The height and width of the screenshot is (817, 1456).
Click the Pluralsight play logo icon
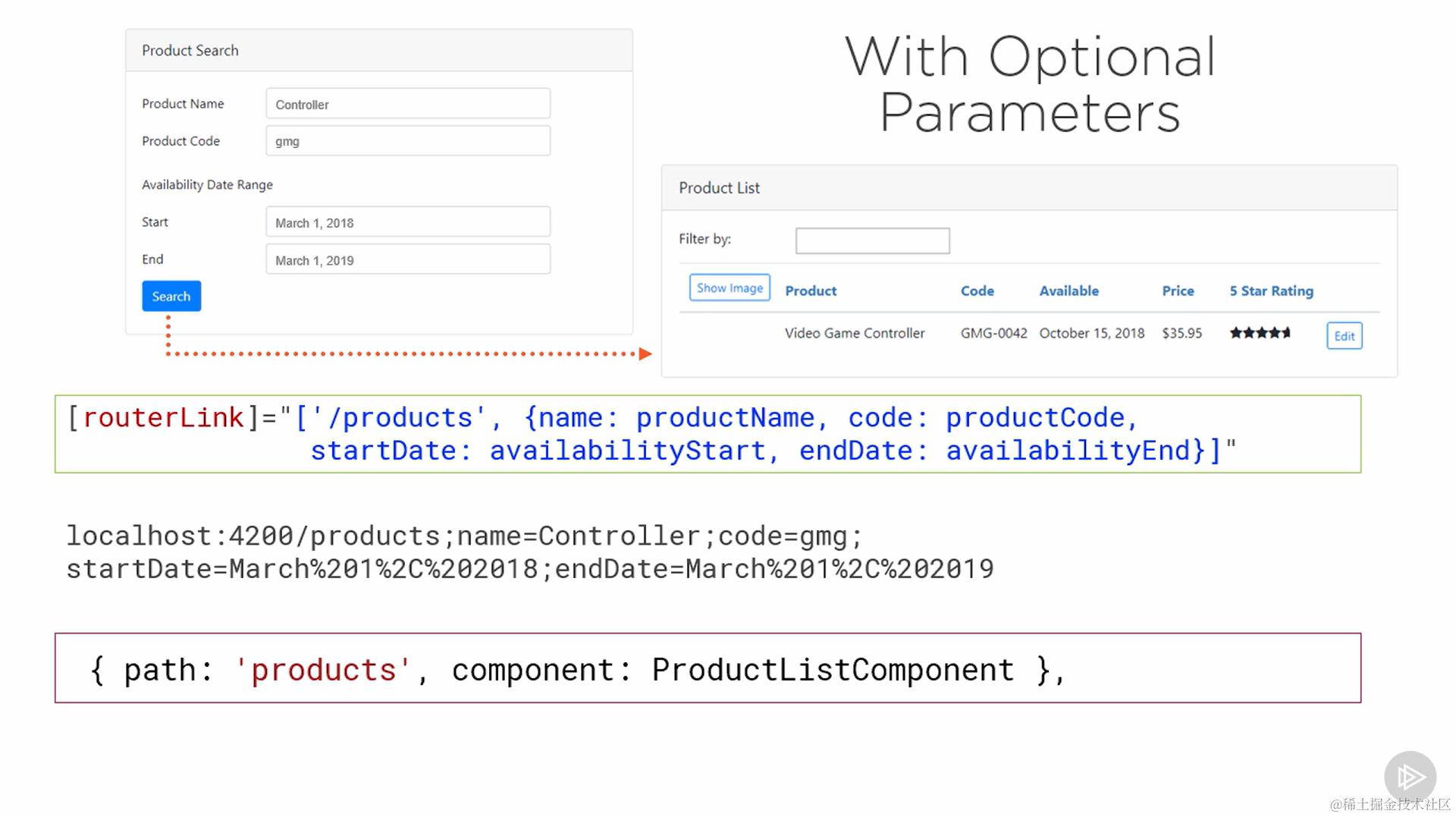pos(1410,776)
